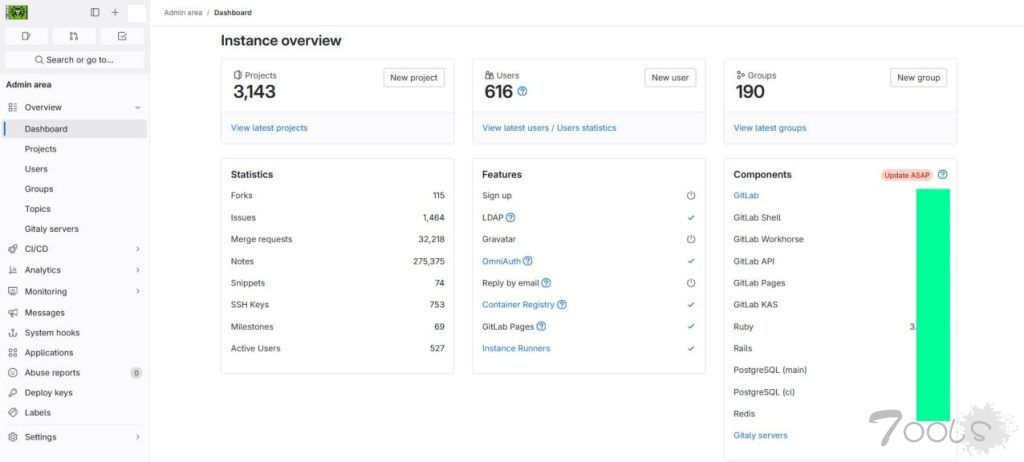Open Users statistics link
Viewport: 1024px width, 462px height.
coord(586,128)
